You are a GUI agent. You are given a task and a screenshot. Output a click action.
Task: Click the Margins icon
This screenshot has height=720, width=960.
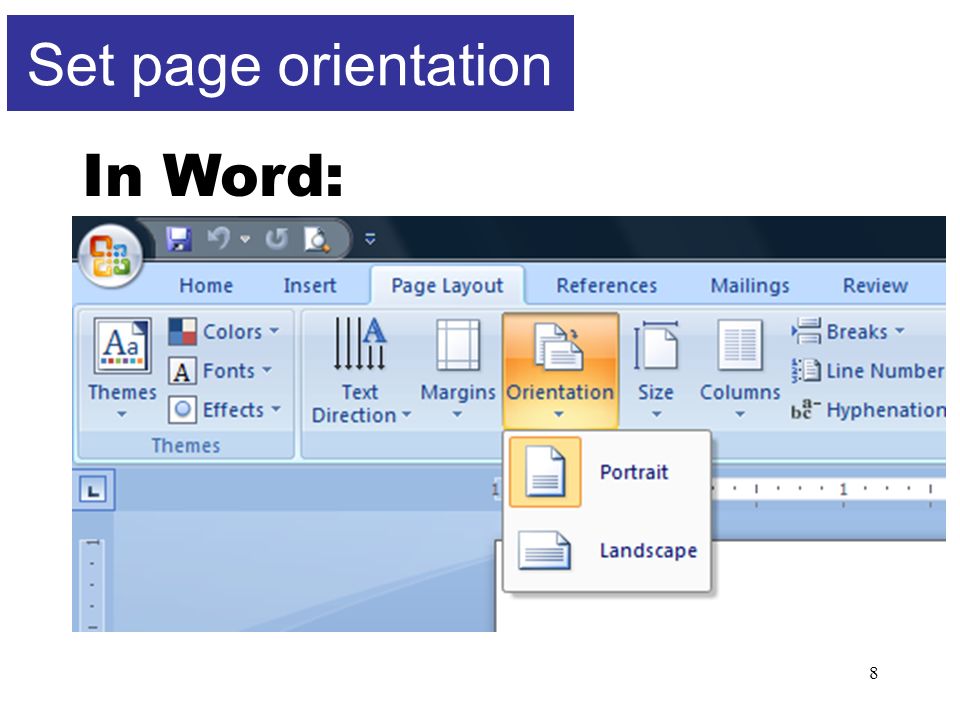coord(457,345)
